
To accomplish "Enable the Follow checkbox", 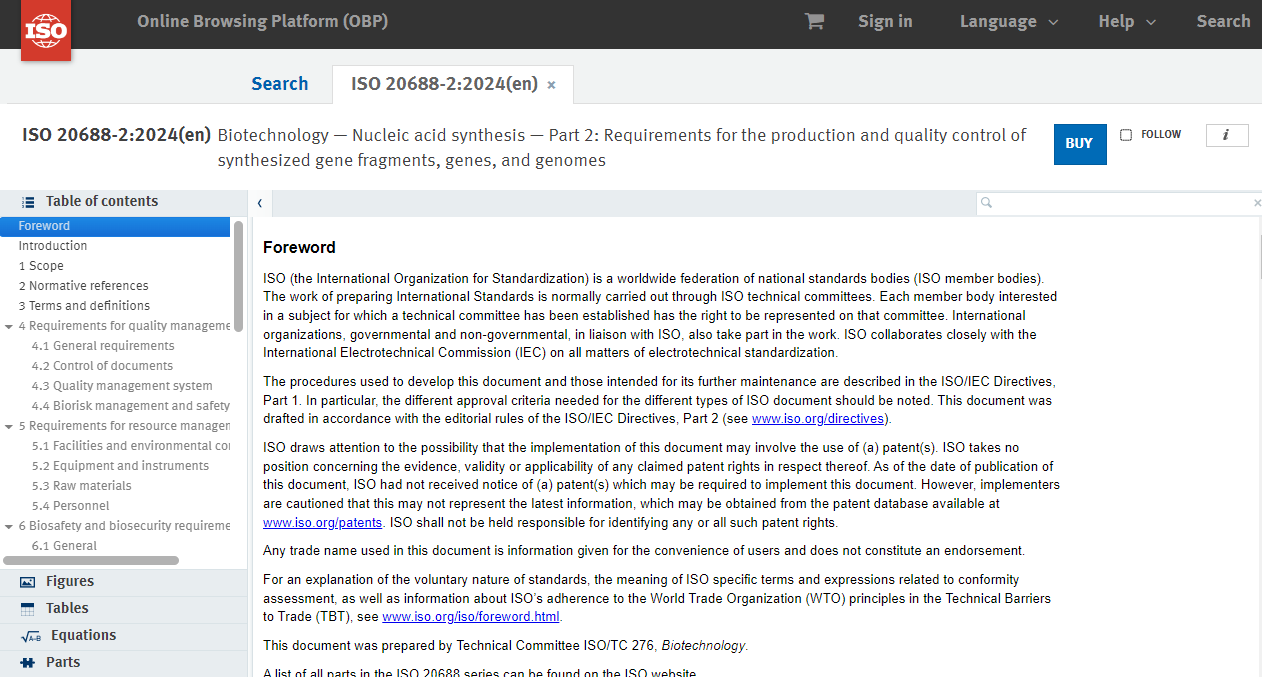I will coord(1126,135).
